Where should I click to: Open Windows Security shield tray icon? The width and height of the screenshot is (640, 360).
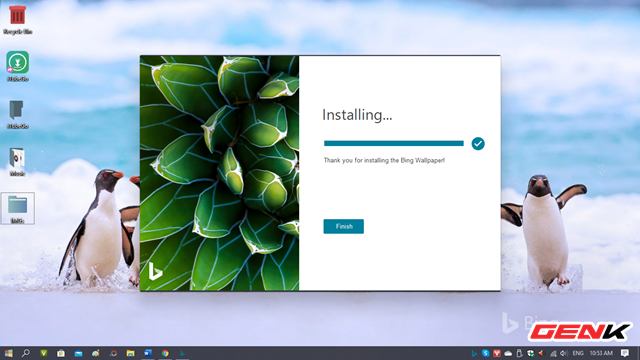(530, 353)
